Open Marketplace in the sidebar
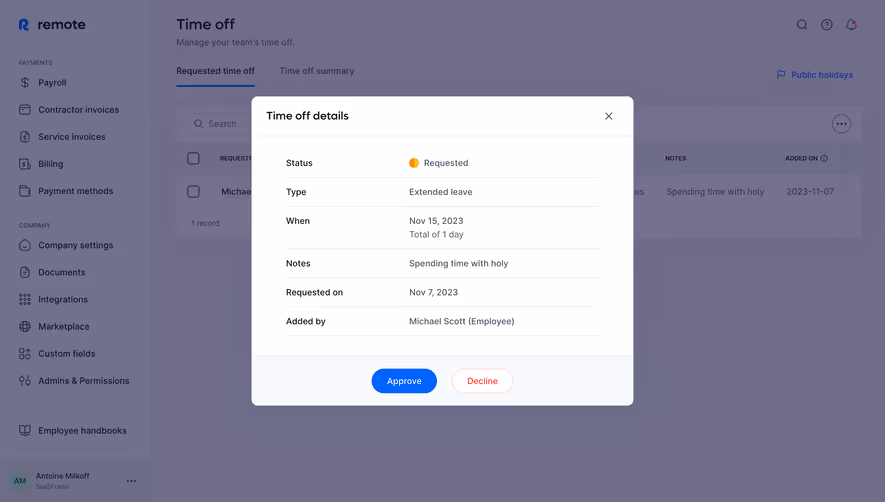 (x=64, y=326)
